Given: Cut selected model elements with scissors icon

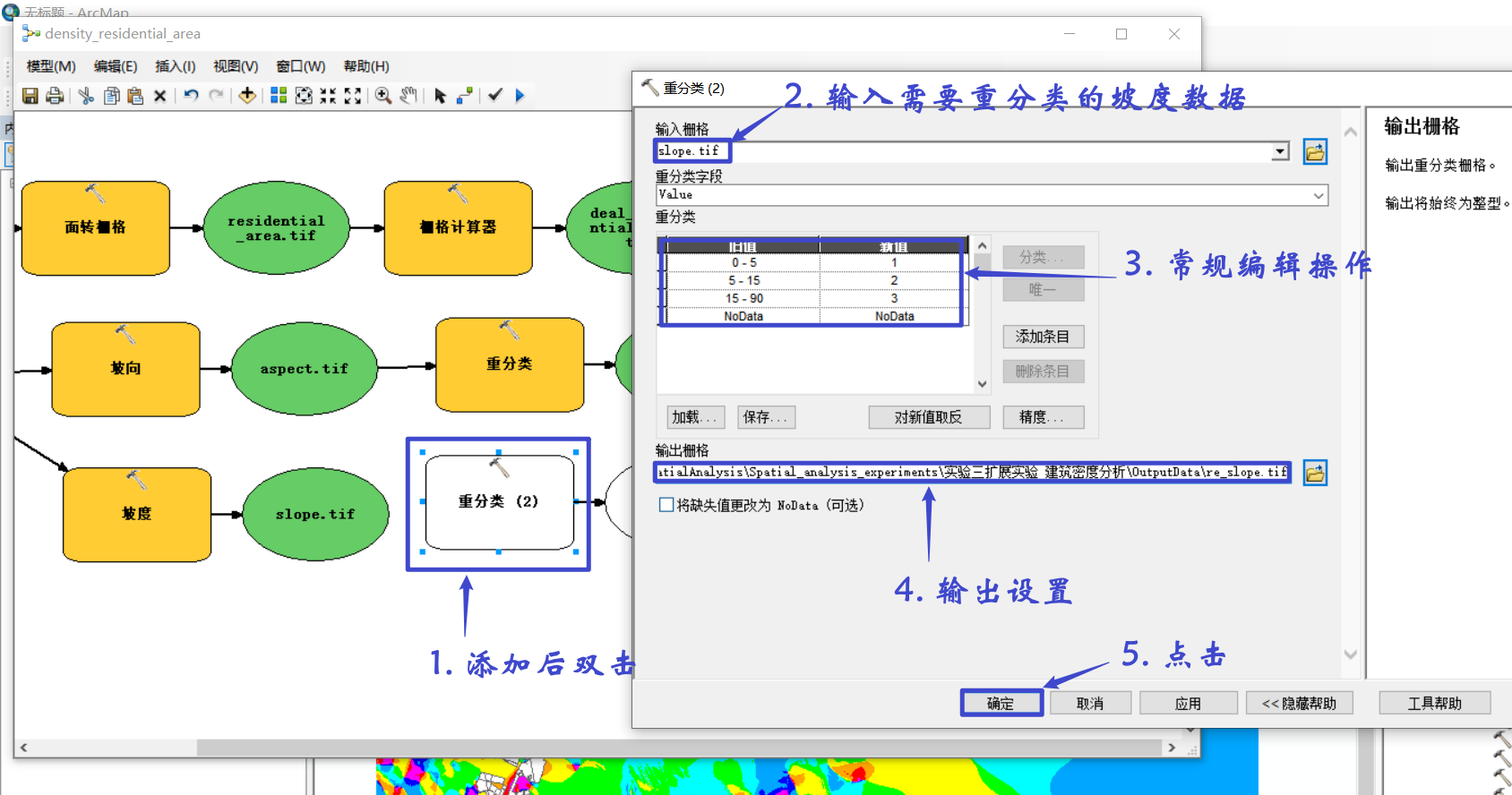Looking at the screenshot, I should coord(86,96).
